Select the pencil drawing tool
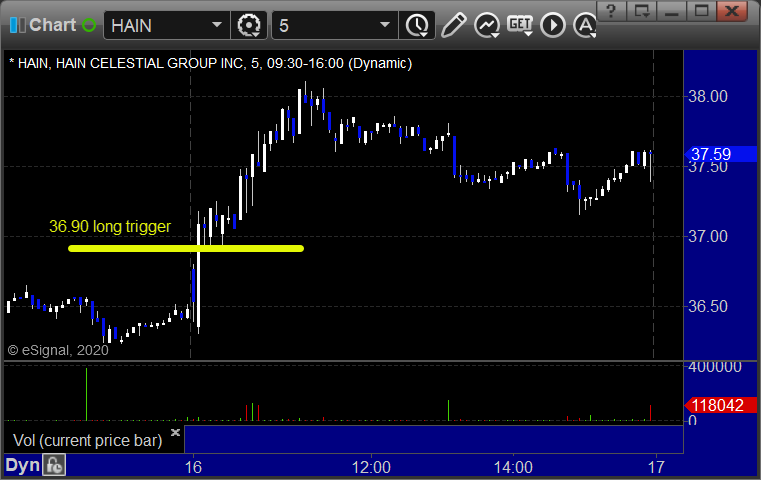 click(x=453, y=25)
